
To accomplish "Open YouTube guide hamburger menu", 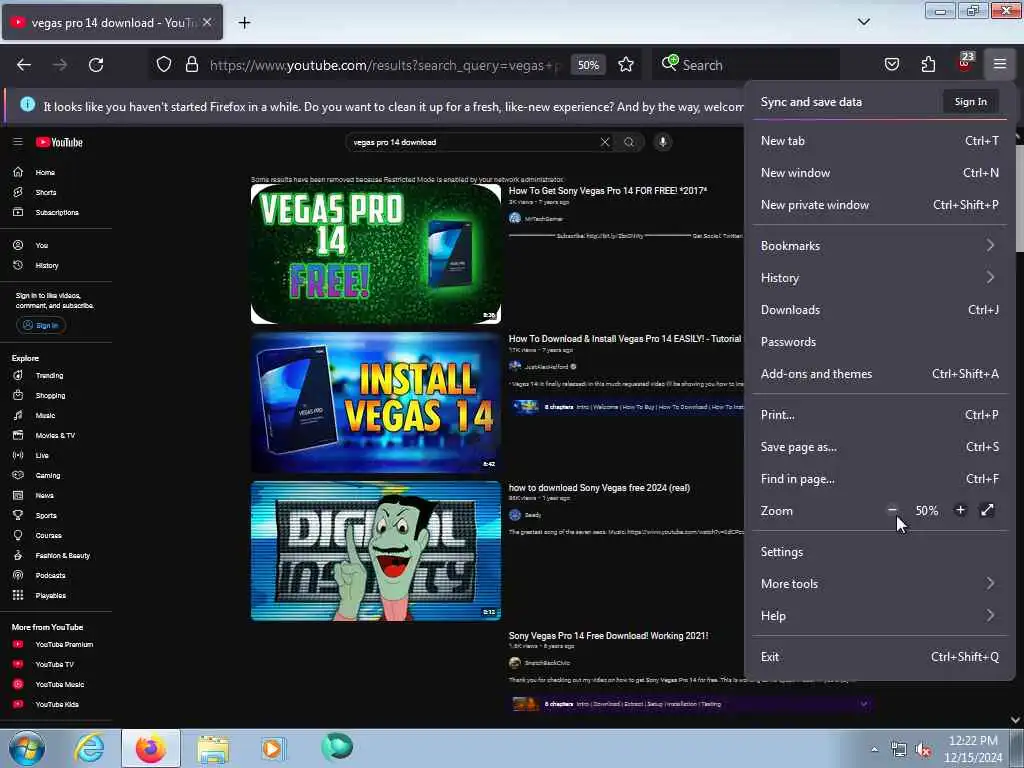I will (x=18, y=142).
